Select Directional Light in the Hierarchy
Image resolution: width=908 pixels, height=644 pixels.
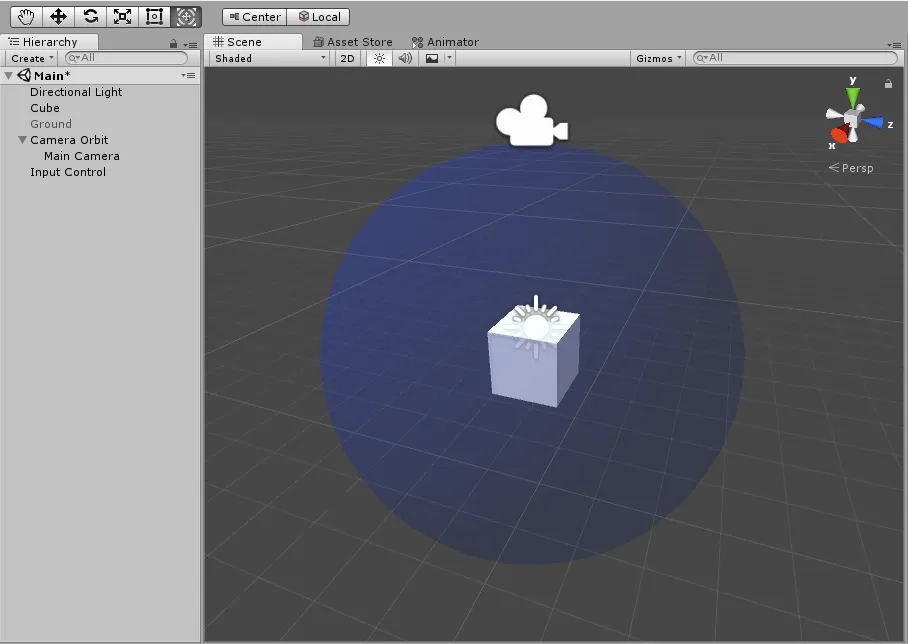click(x=76, y=92)
